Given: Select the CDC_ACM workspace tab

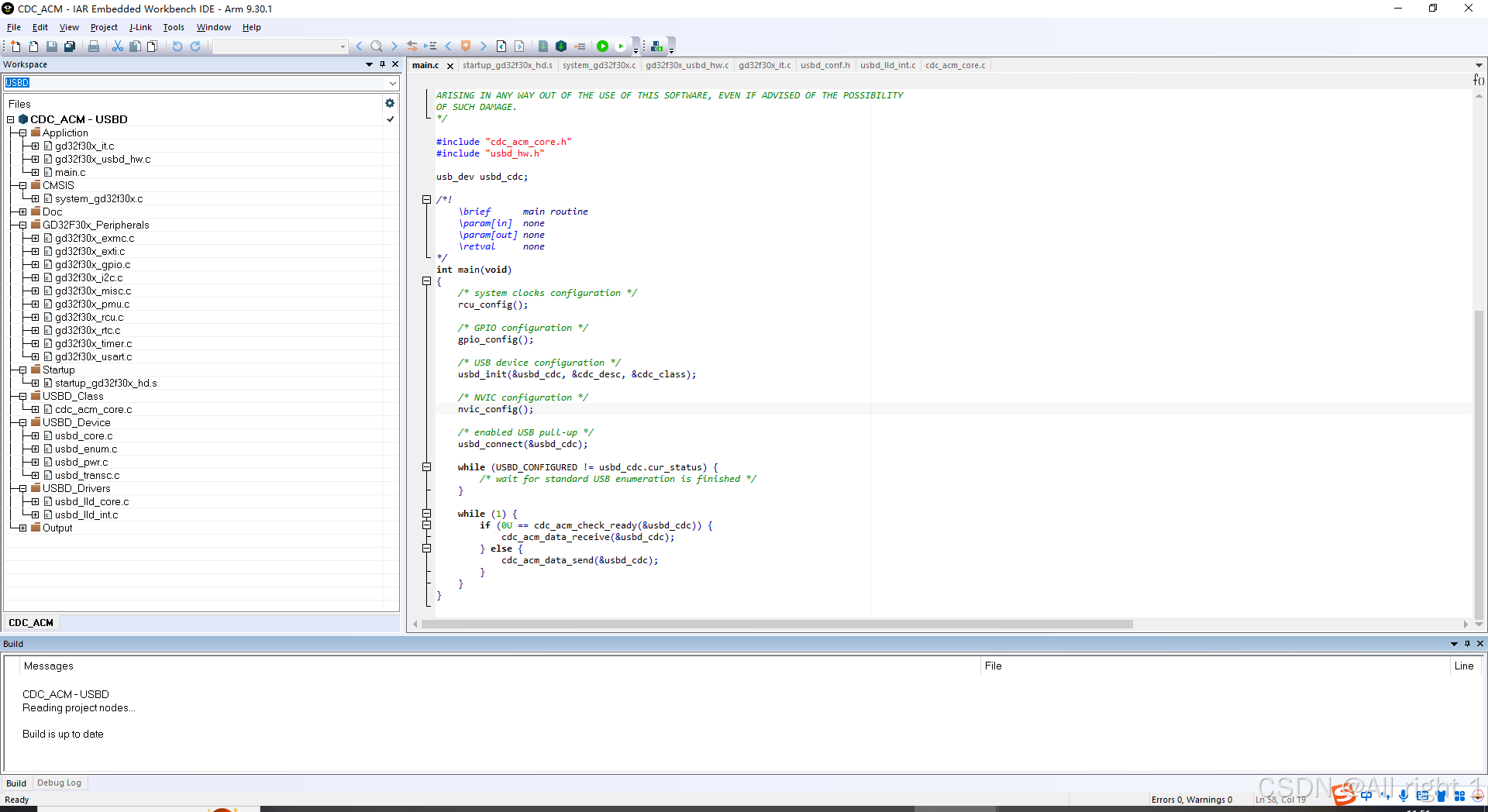Looking at the screenshot, I should pyautogui.click(x=31, y=623).
